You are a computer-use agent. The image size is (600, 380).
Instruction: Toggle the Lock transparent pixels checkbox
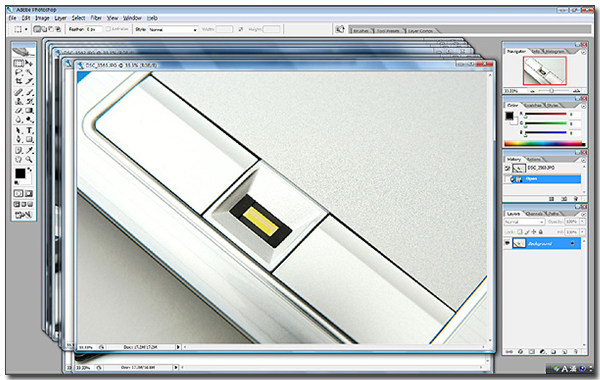pyautogui.click(x=520, y=232)
